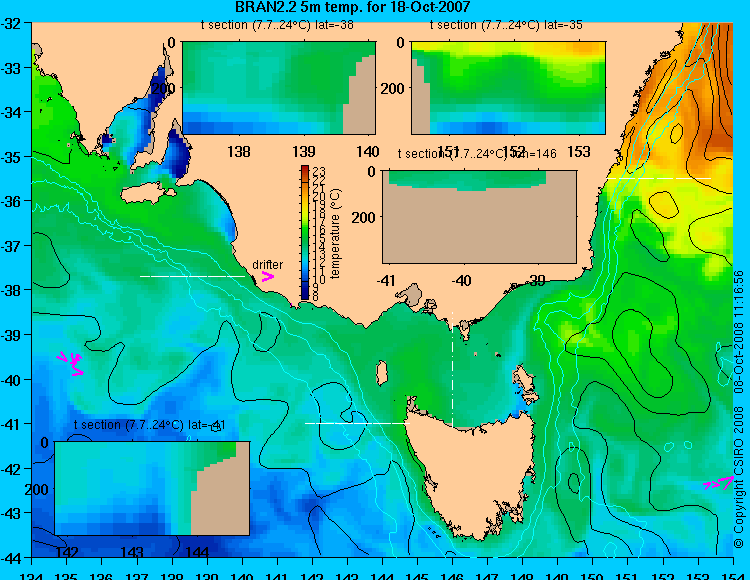Viewport: 750px width, 580px height.
Task: Click the 142 tick under the lat=-41 section
Action: point(66,552)
